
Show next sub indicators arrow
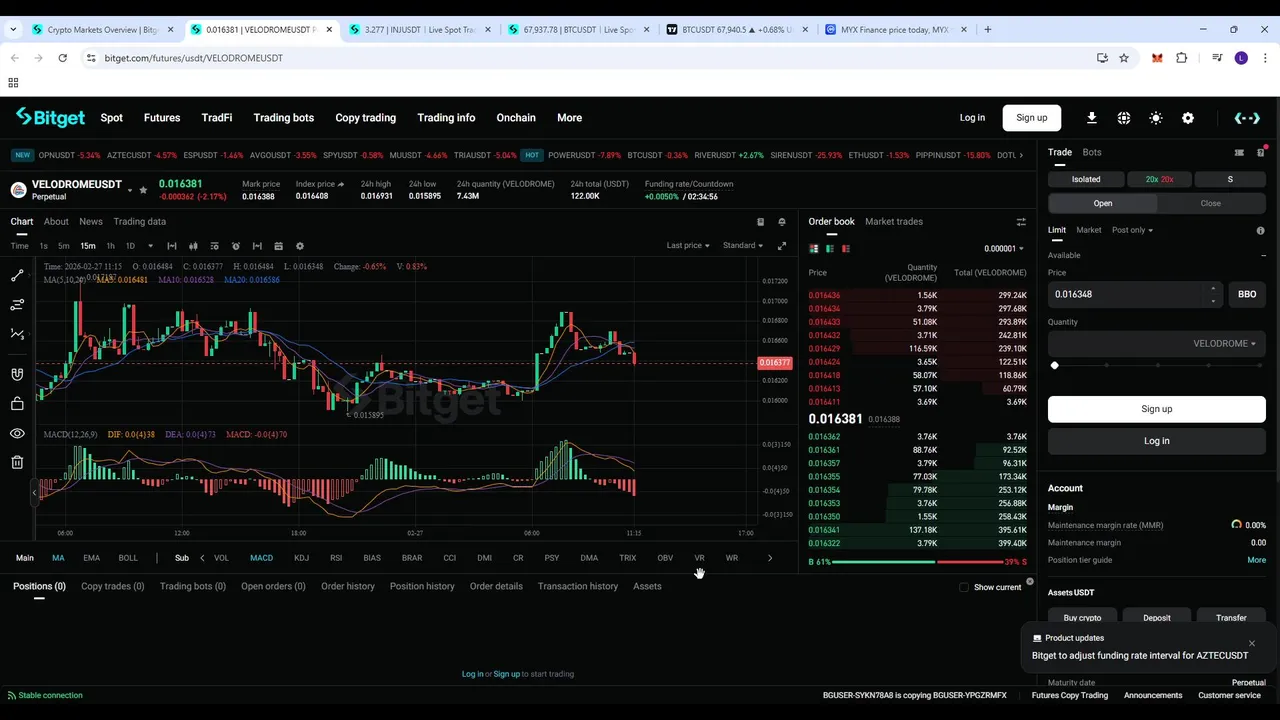(x=770, y=558)
